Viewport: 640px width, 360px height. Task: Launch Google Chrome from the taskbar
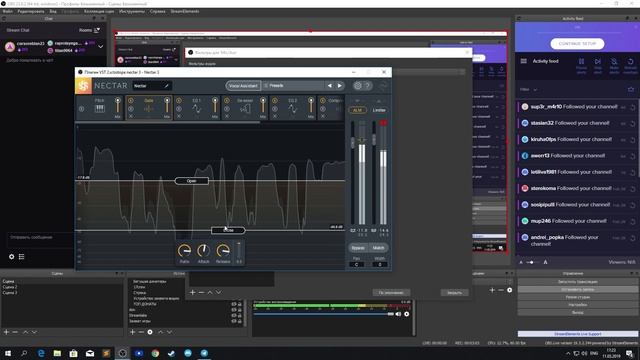pos(155,353)
